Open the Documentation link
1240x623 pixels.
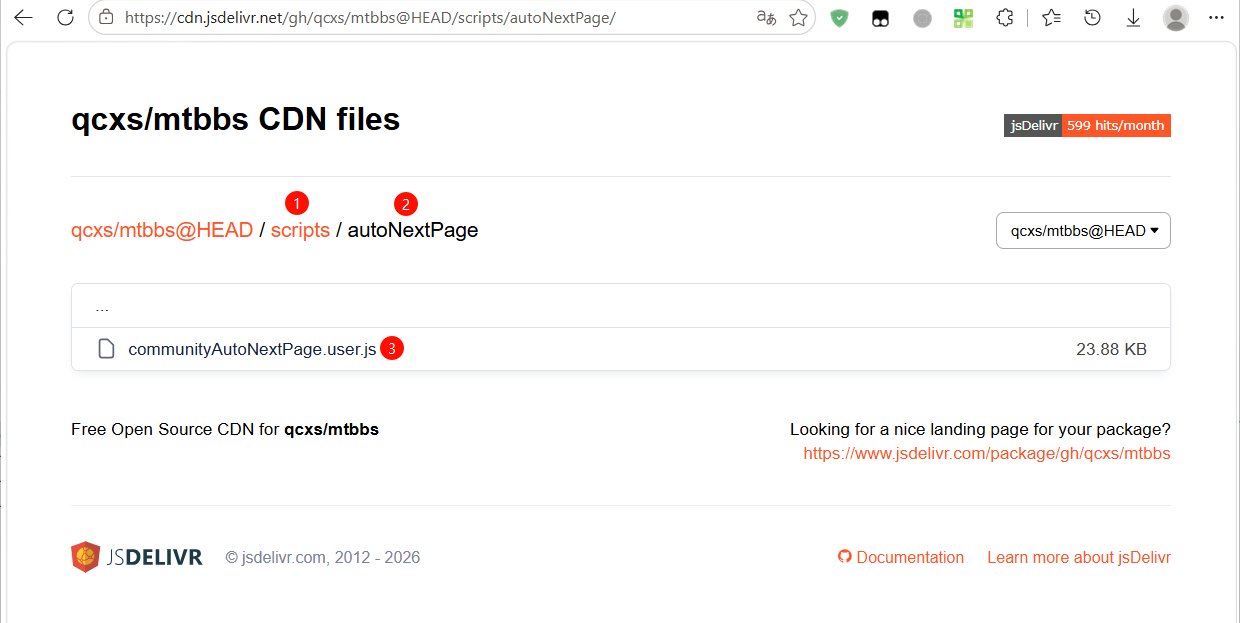point(910,557)
